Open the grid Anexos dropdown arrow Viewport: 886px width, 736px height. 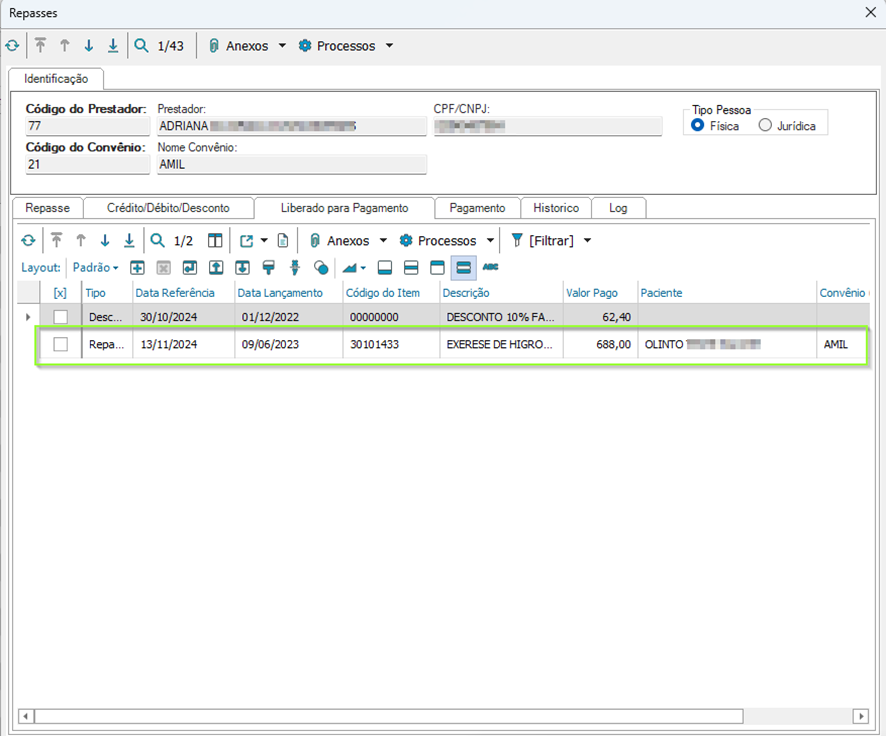click(383, 241)
